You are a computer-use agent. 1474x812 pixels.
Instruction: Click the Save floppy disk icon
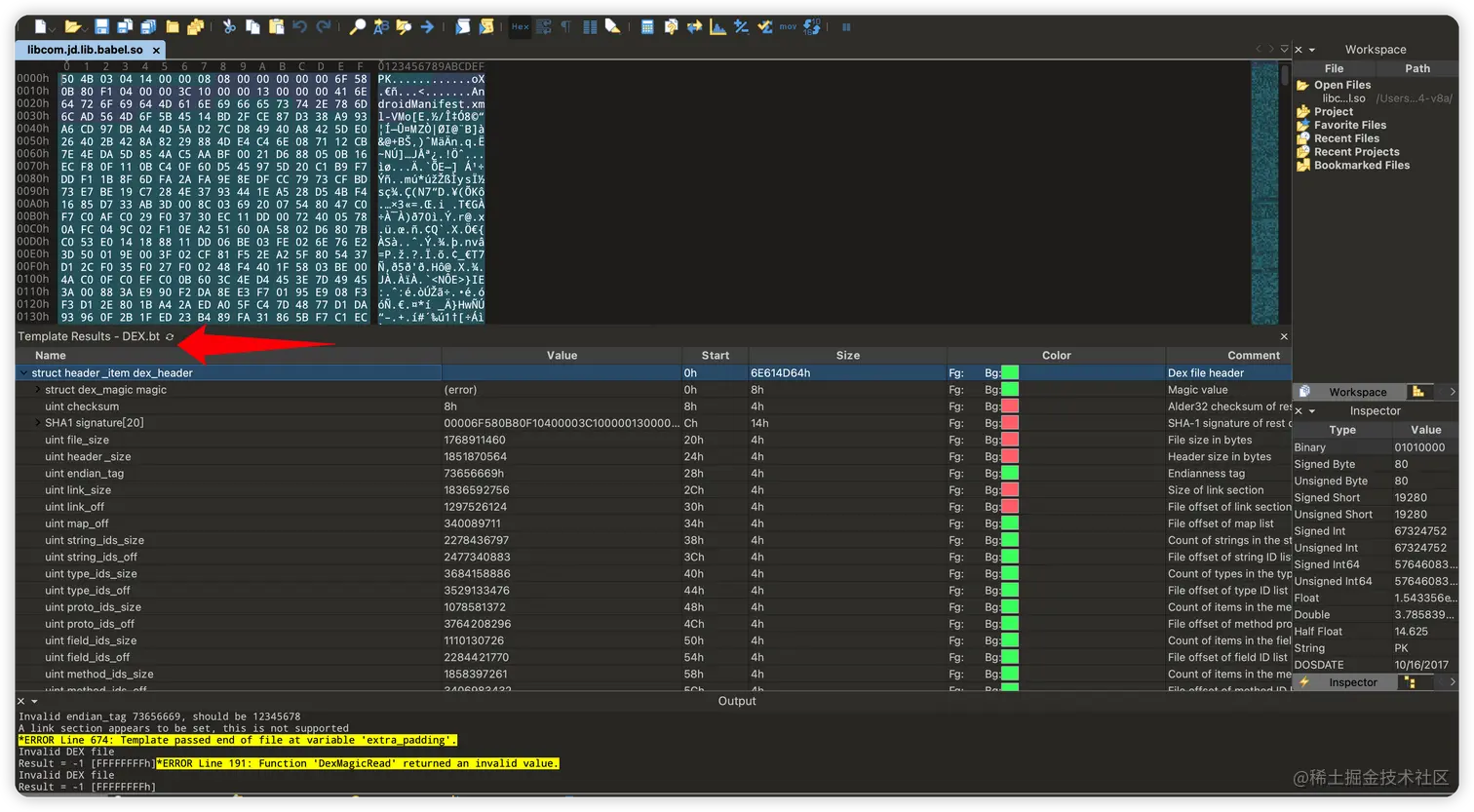click(101, 27)
